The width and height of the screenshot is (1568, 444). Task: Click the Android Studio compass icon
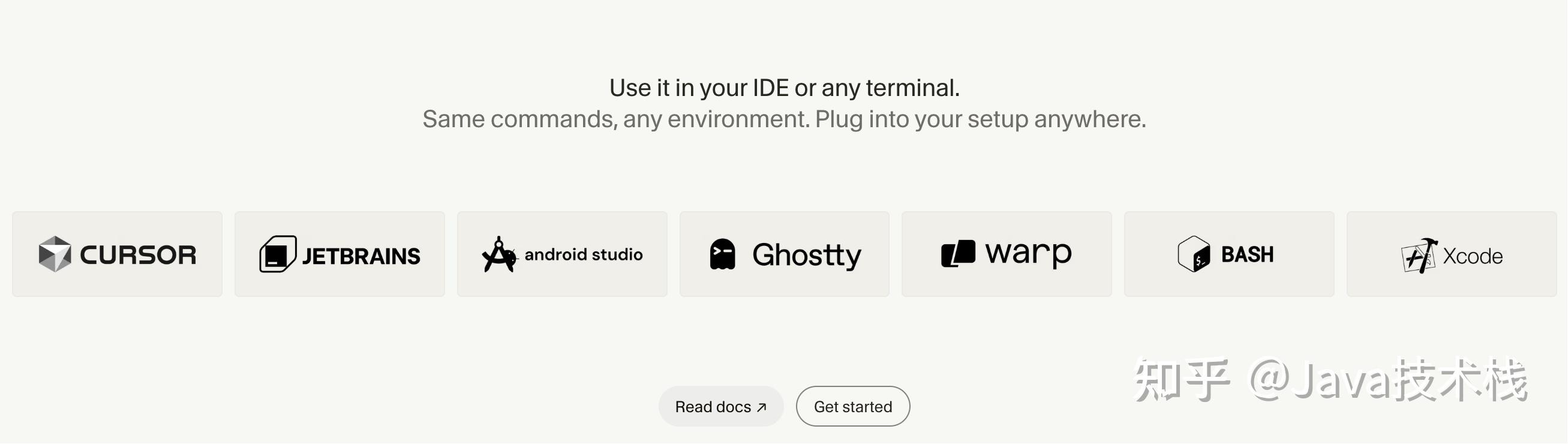(x=498, y=254)
